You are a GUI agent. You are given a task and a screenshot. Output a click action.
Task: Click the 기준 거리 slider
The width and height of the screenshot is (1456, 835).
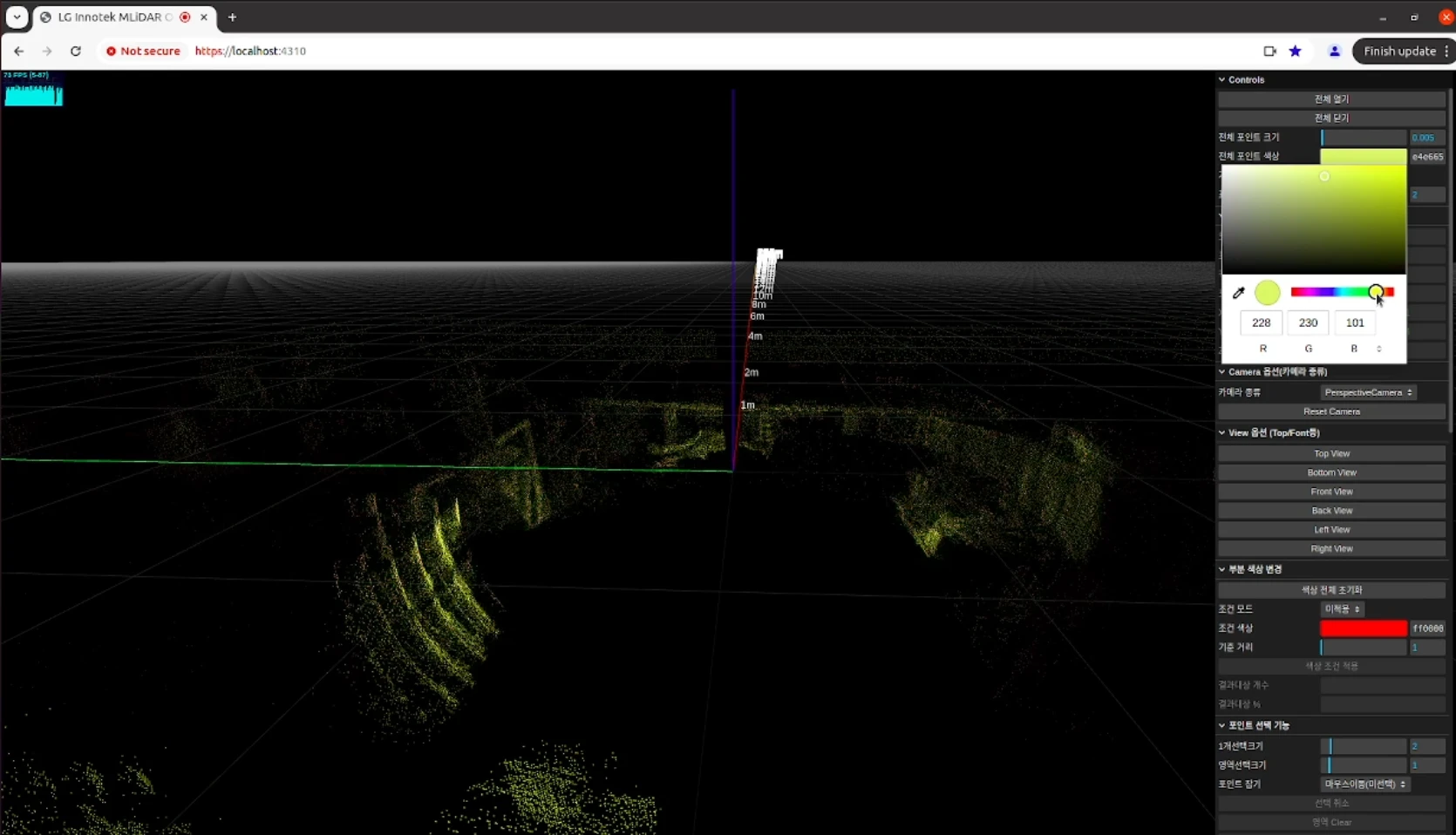1364,648
